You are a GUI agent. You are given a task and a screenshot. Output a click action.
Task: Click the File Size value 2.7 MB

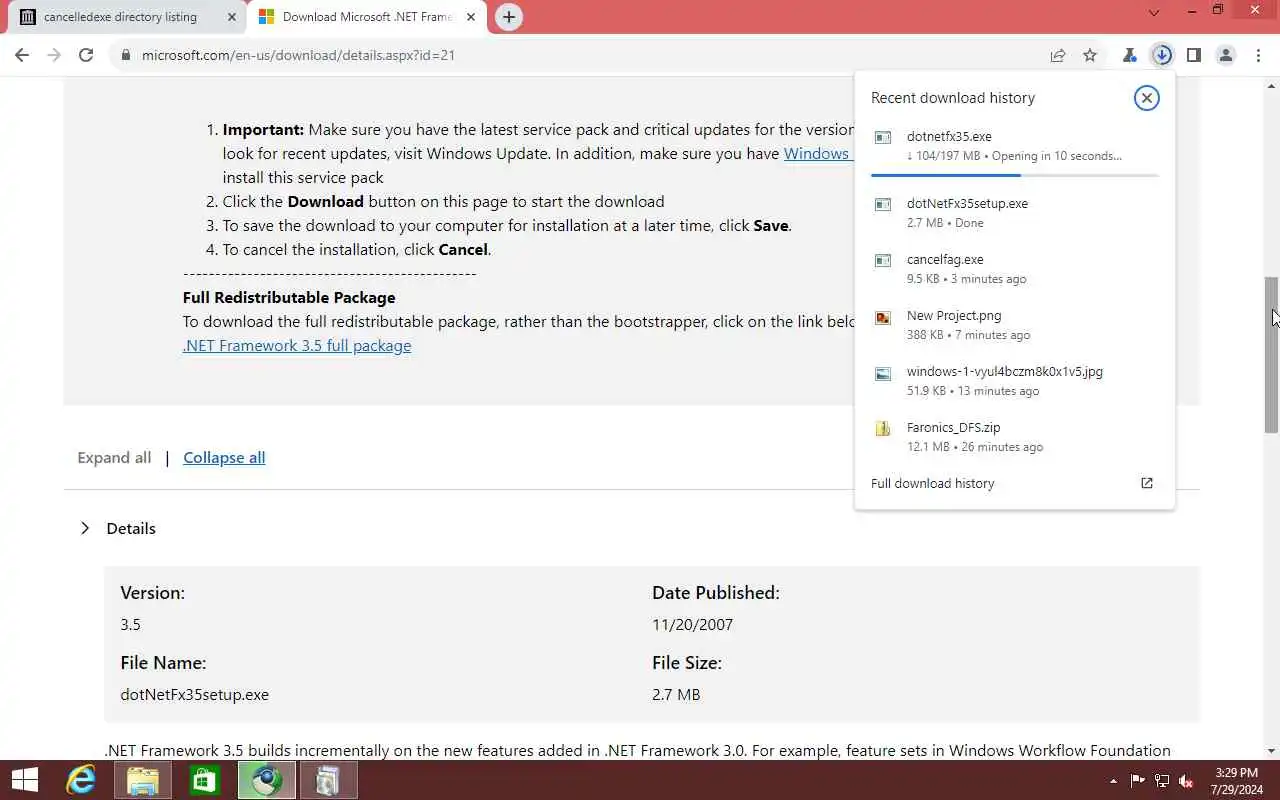click(x=676, y=694)
